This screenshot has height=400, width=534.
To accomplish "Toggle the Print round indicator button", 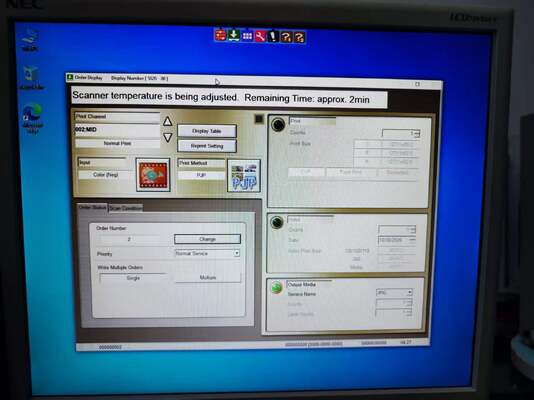I will [x=278, y=125].
